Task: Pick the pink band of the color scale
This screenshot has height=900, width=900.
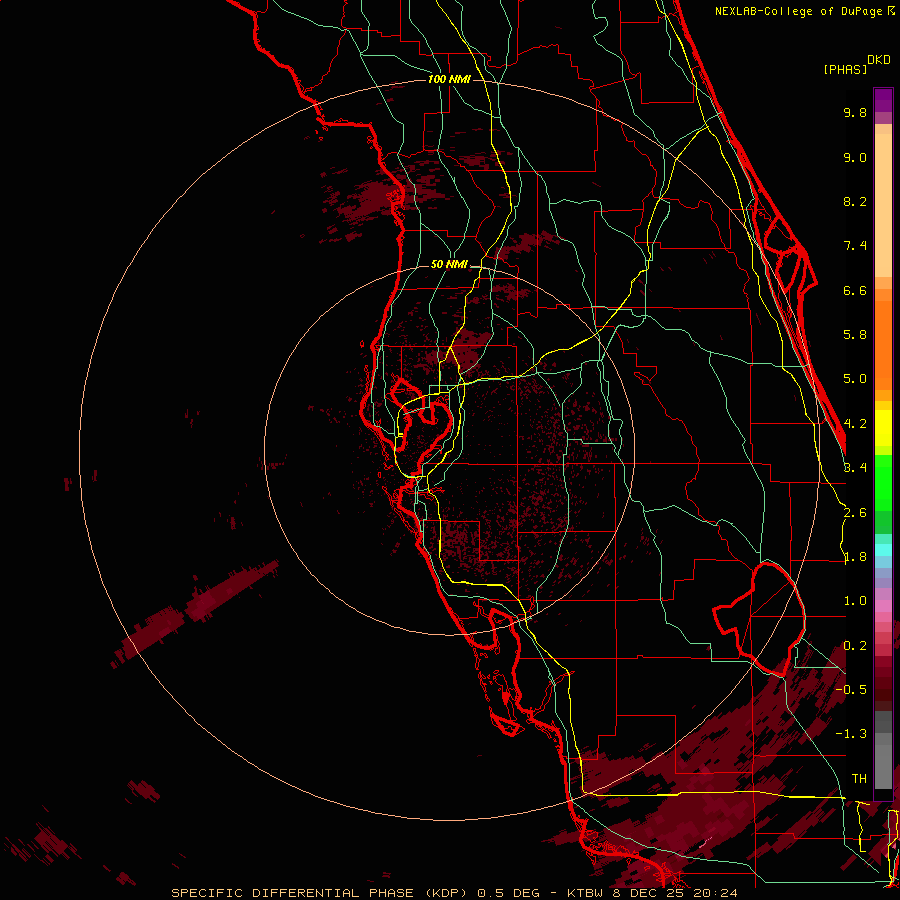Action: click(883, 606)
